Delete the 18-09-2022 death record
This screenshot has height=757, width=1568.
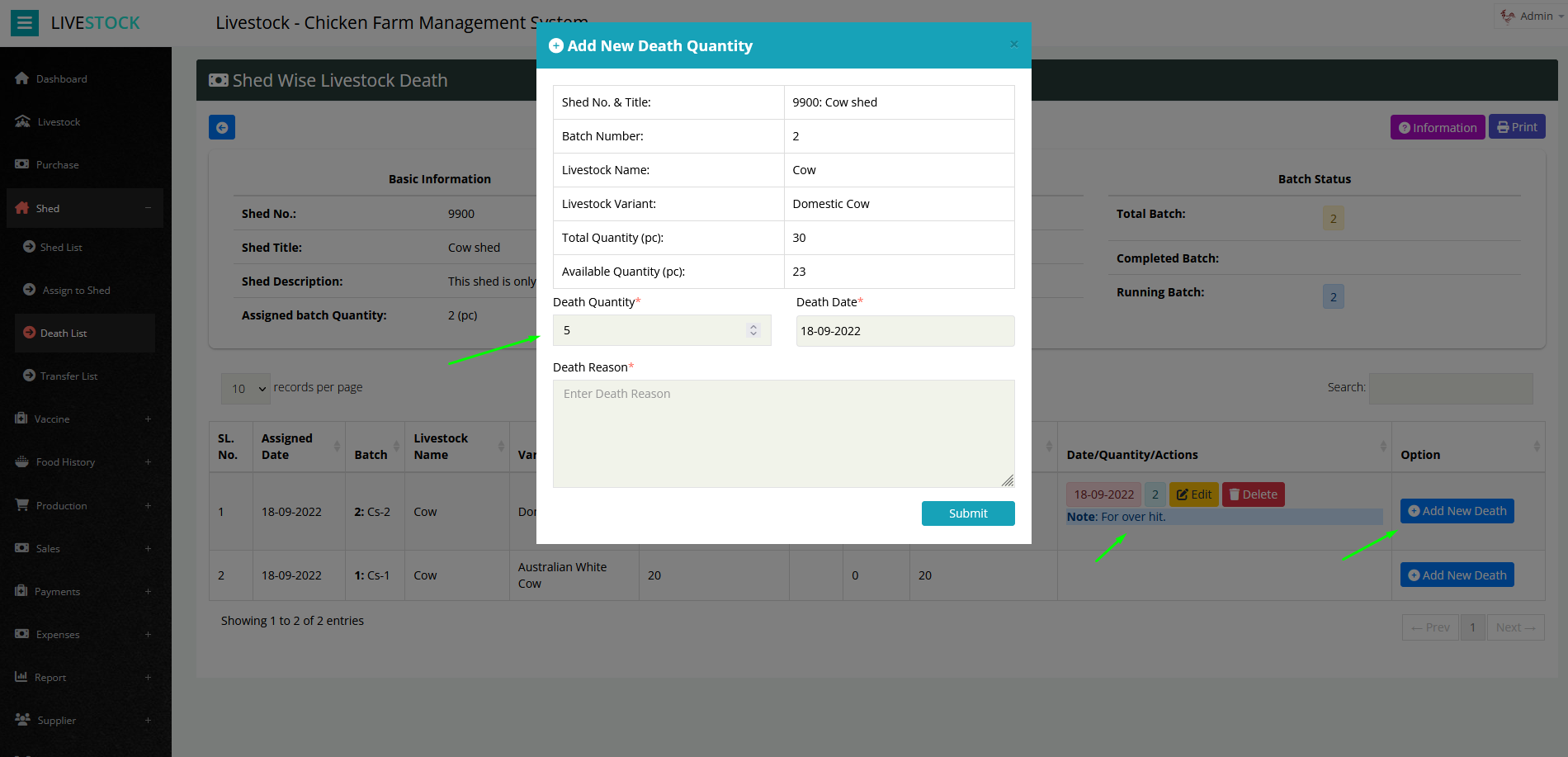tap(1253, 494)
